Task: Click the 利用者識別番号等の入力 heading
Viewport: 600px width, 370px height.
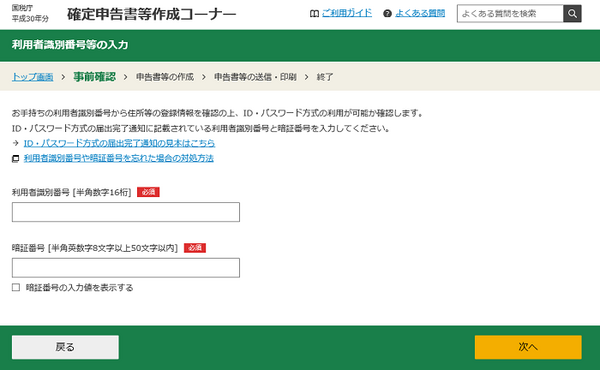Action: [x=70, y=45]
